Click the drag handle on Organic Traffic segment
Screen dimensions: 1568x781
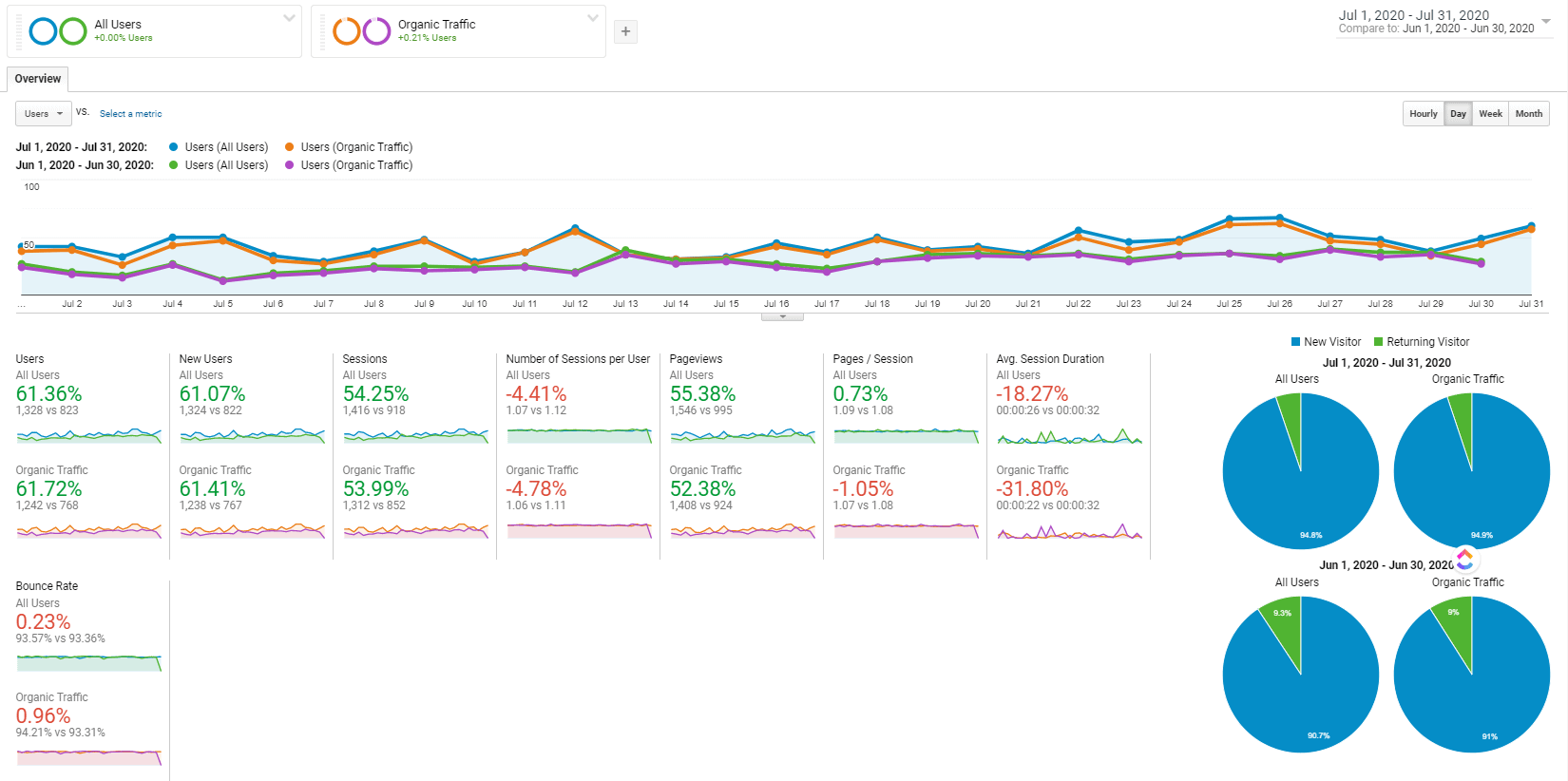[x=323, y=31]
